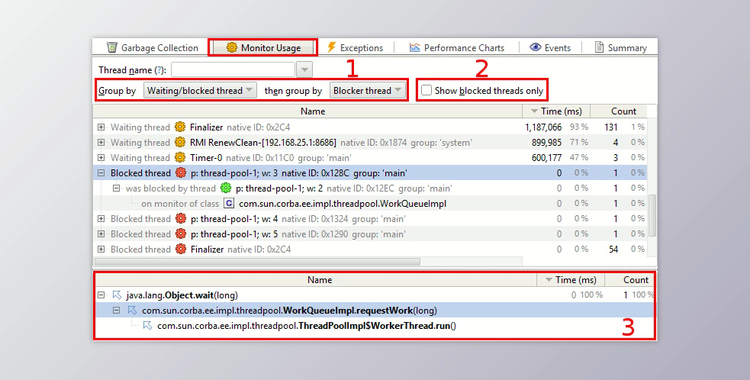Click the Time value 899,985
750x380 pixels.
(x=547, y=143)
